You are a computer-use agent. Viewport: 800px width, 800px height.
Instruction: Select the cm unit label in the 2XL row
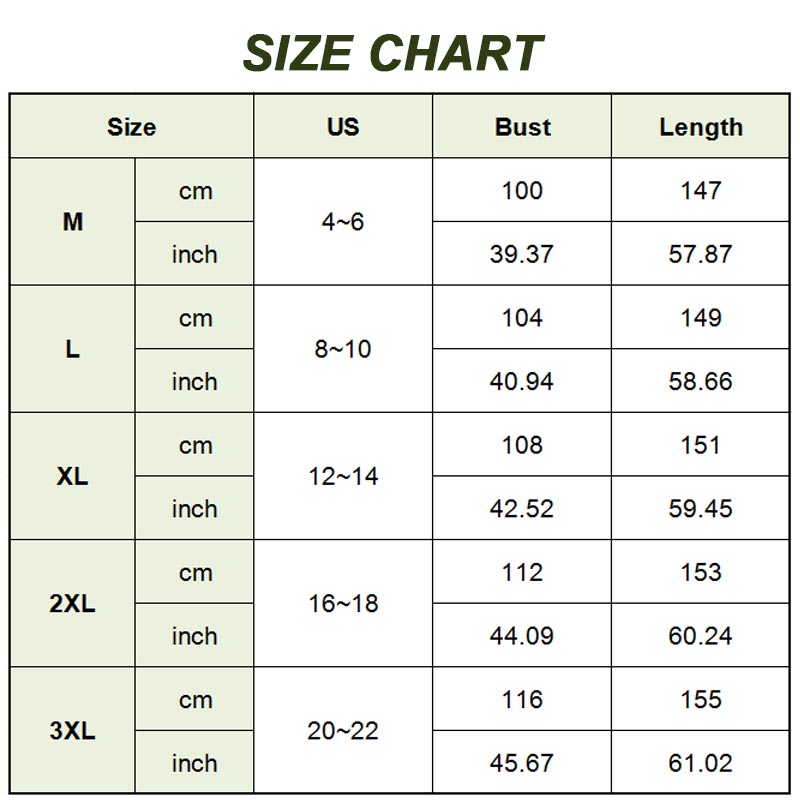coord(195,572)
